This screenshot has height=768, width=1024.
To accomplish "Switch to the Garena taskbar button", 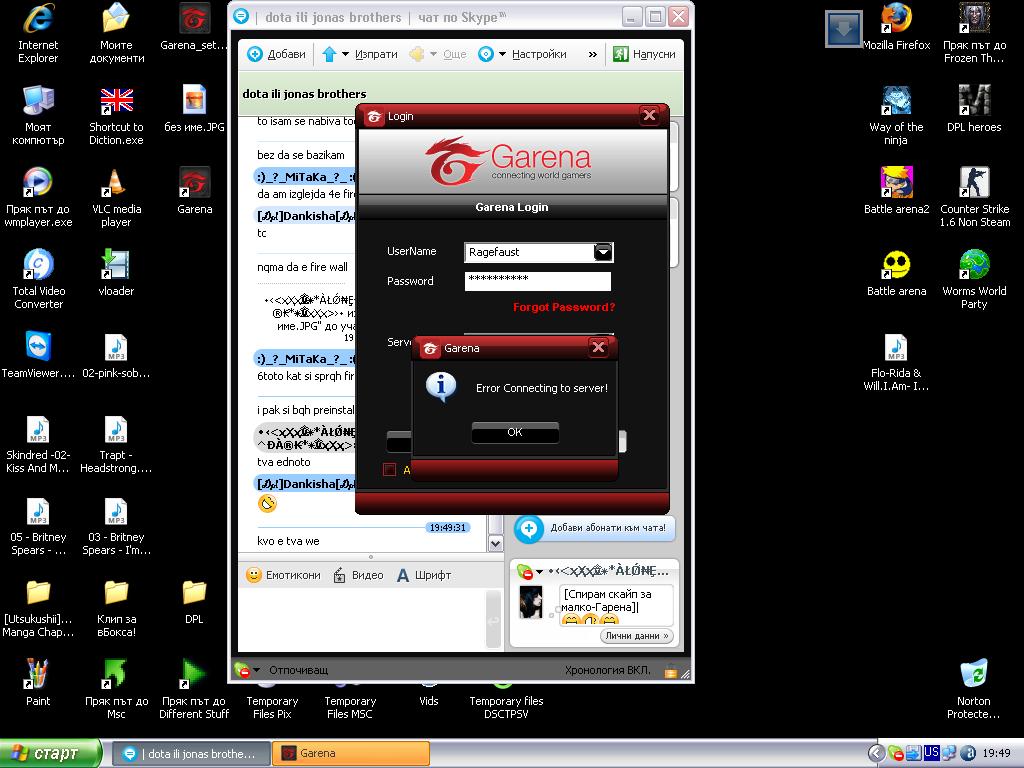I will (x=351, y=753).
